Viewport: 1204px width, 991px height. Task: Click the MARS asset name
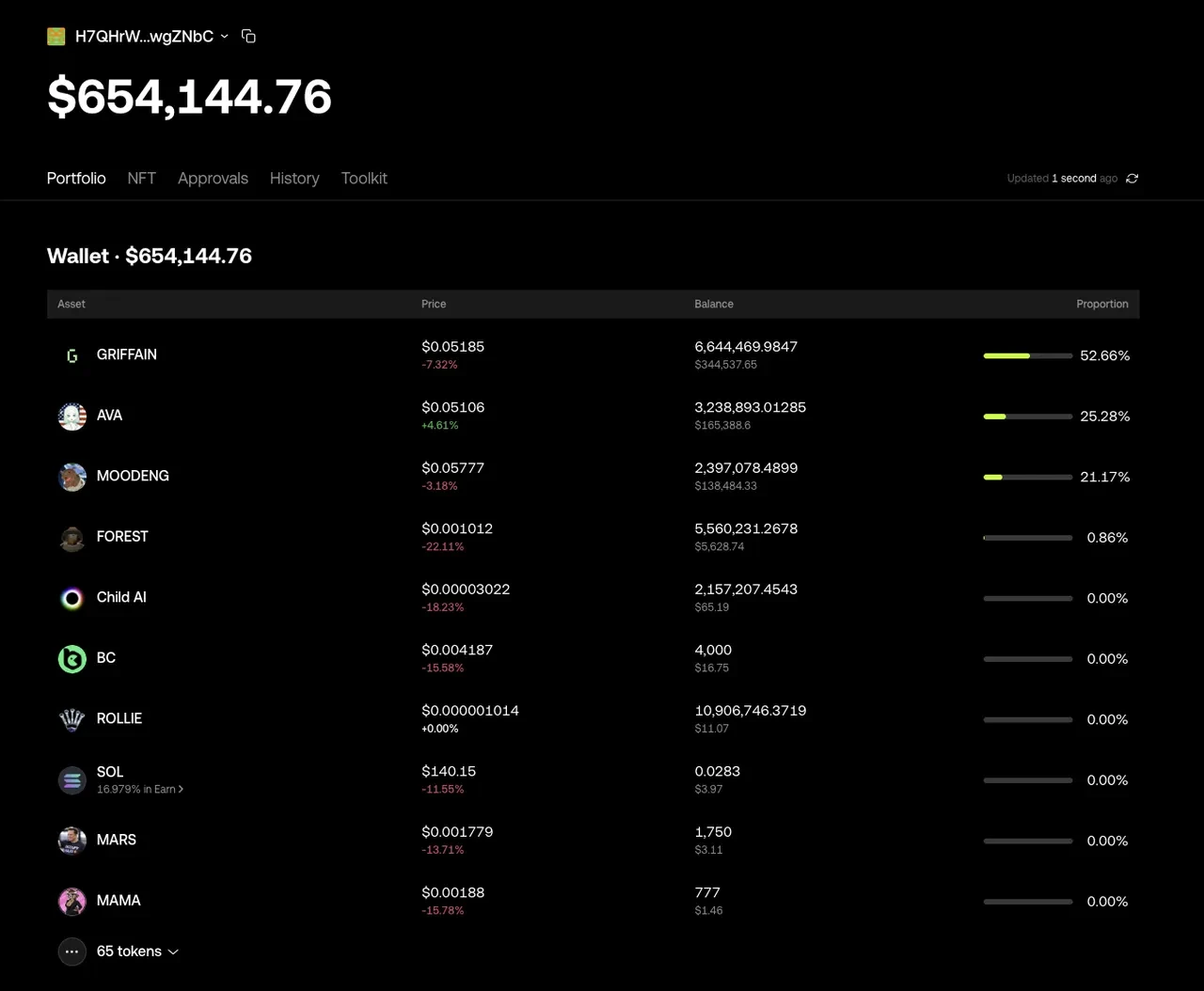click(117, 840)
